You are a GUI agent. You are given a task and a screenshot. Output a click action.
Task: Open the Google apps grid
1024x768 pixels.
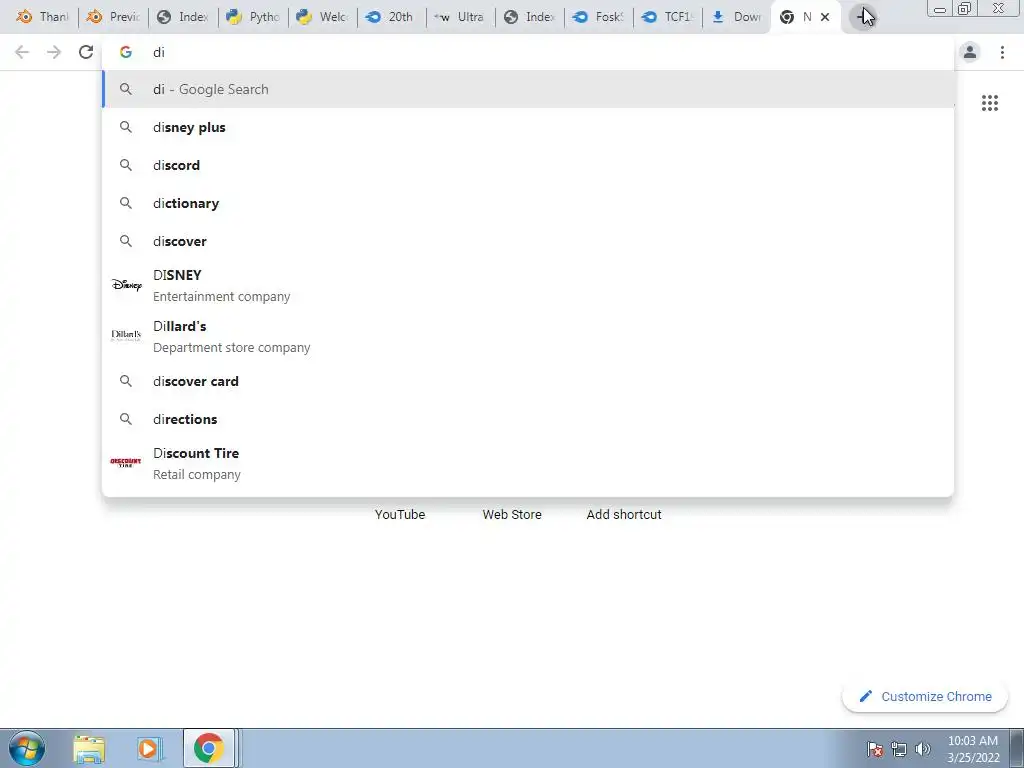990,103
